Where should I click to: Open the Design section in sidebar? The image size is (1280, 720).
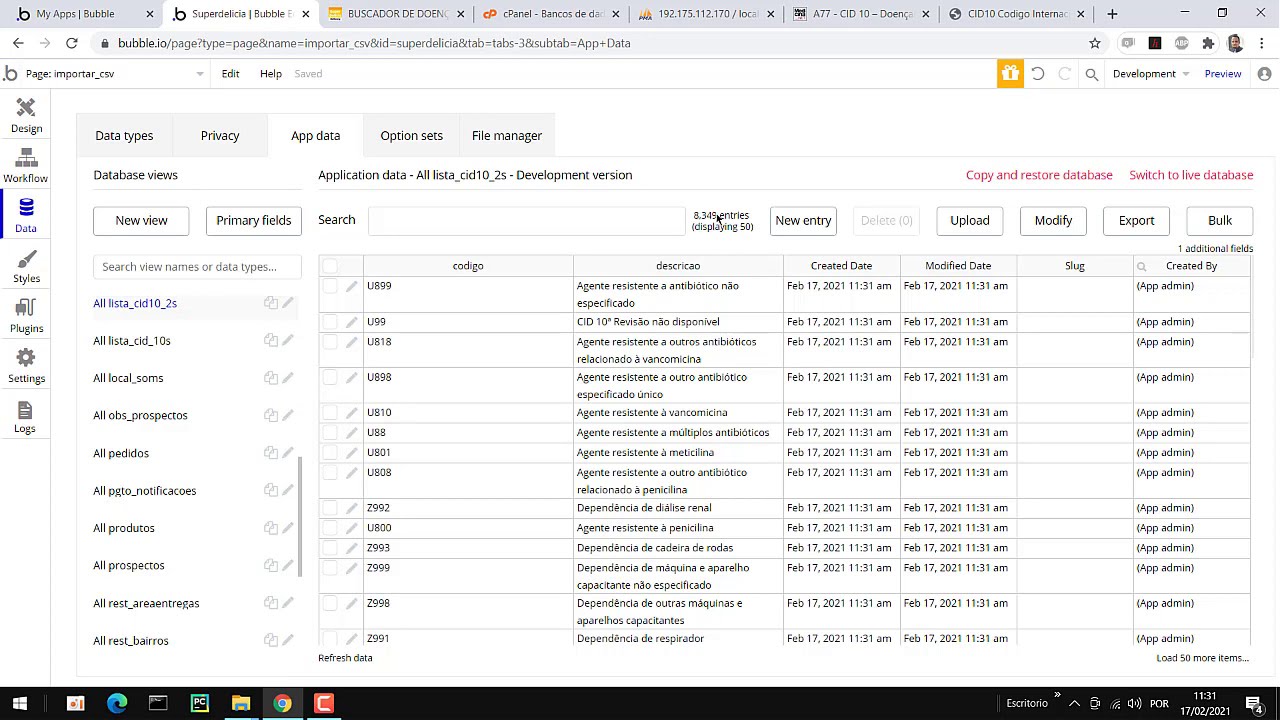click(x=26, y=116)
